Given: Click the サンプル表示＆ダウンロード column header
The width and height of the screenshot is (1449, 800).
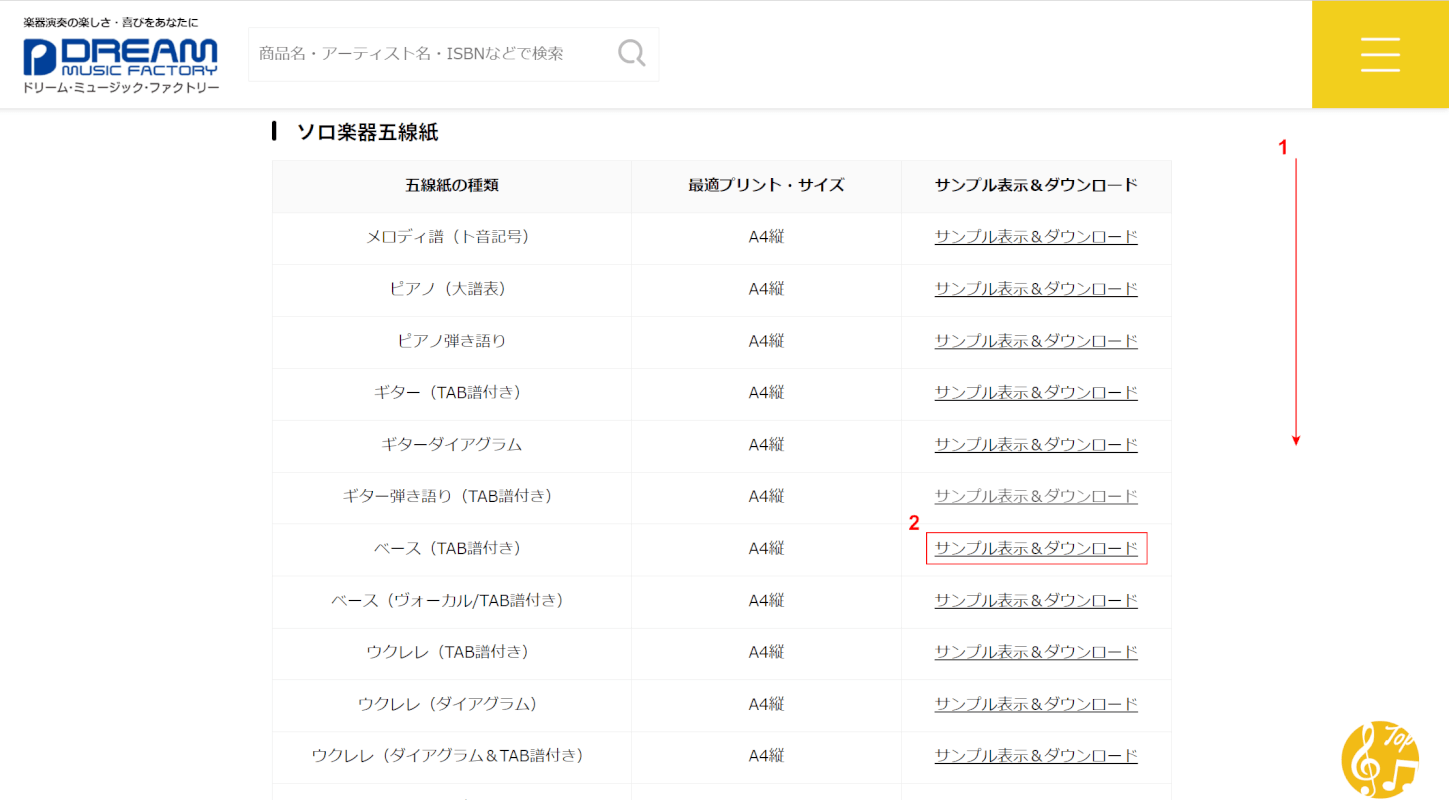Looking at the screenshot, I should (1036, 185).
